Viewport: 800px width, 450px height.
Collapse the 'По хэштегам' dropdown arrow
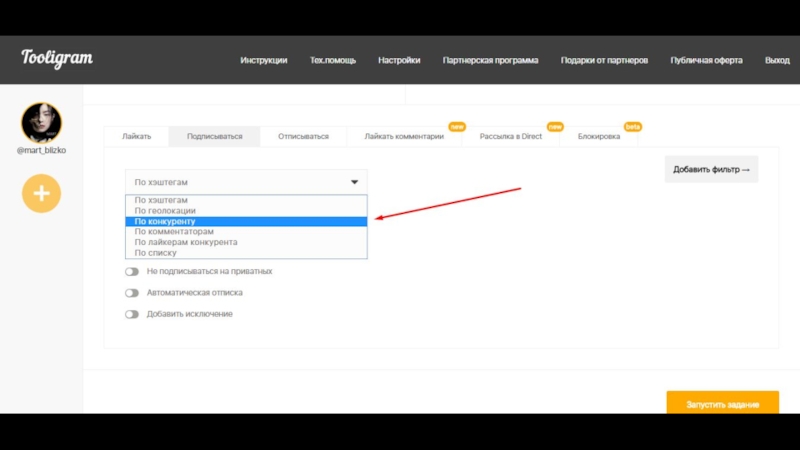[x=354, y=182]
